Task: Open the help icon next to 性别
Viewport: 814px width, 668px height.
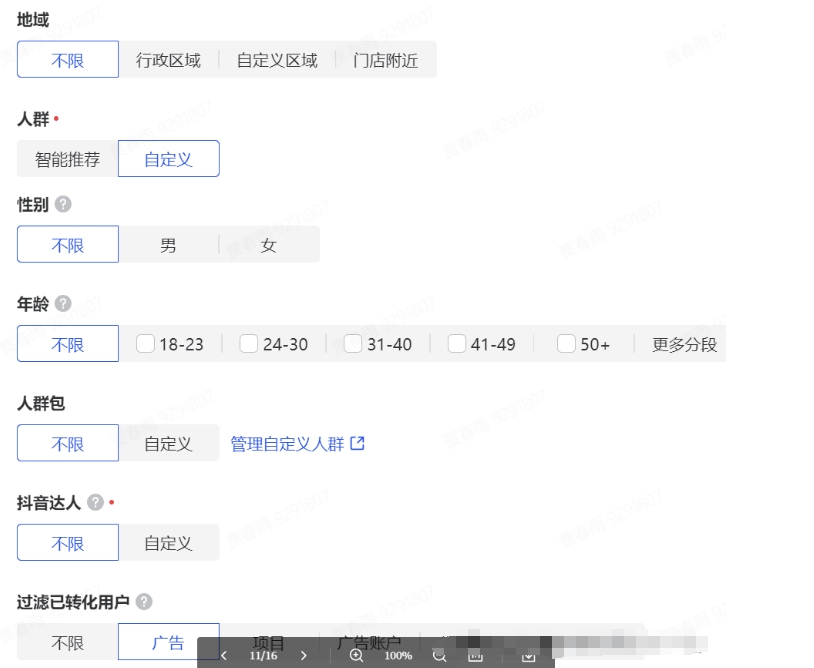Action: click(x=63, y=205)
